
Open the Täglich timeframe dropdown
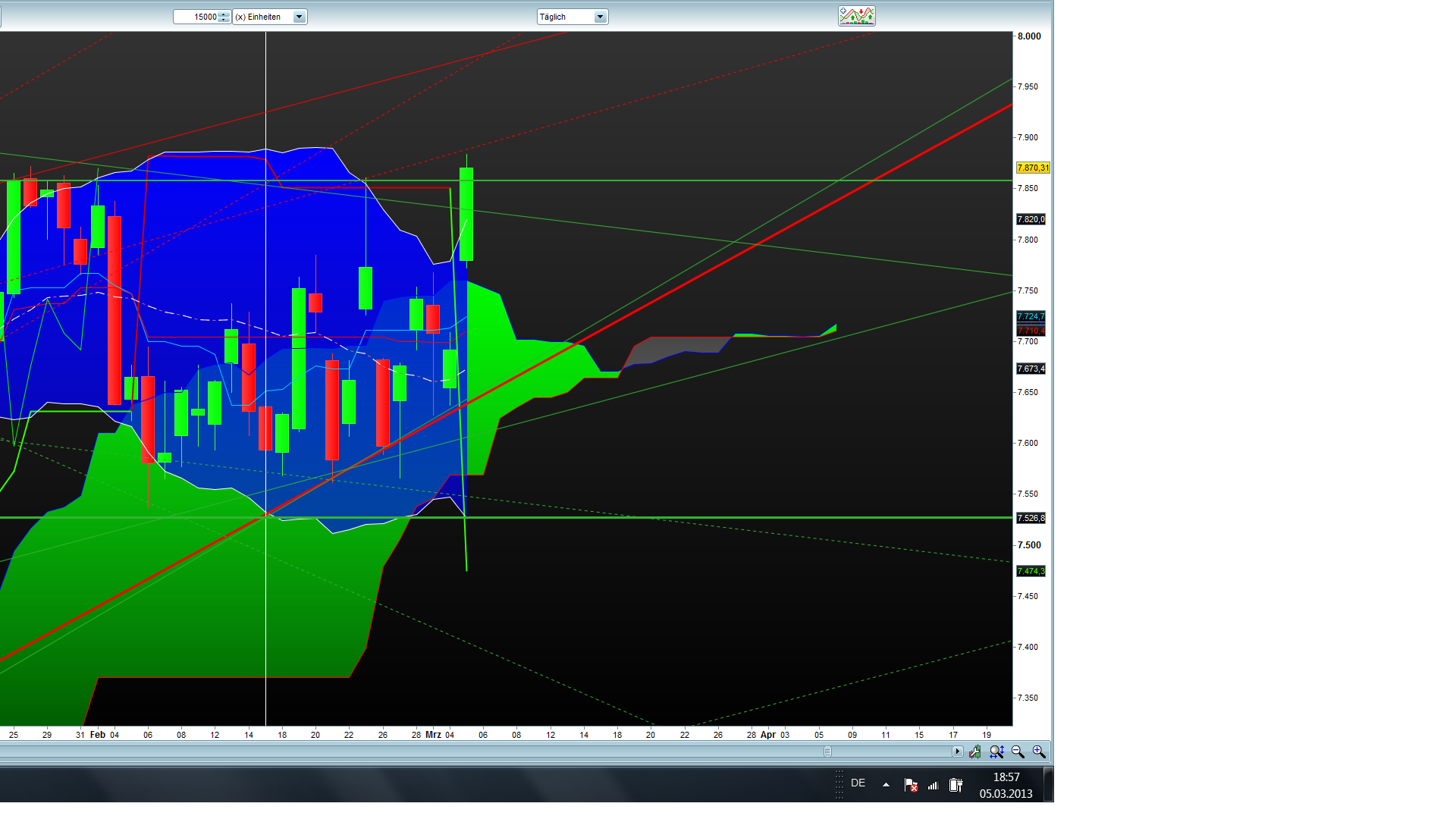[599, 17]
